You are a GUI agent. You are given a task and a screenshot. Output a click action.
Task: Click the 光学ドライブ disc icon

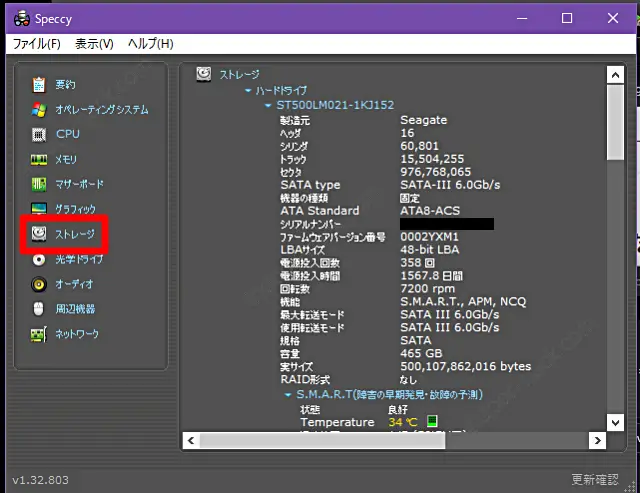[x=39, y=259]
